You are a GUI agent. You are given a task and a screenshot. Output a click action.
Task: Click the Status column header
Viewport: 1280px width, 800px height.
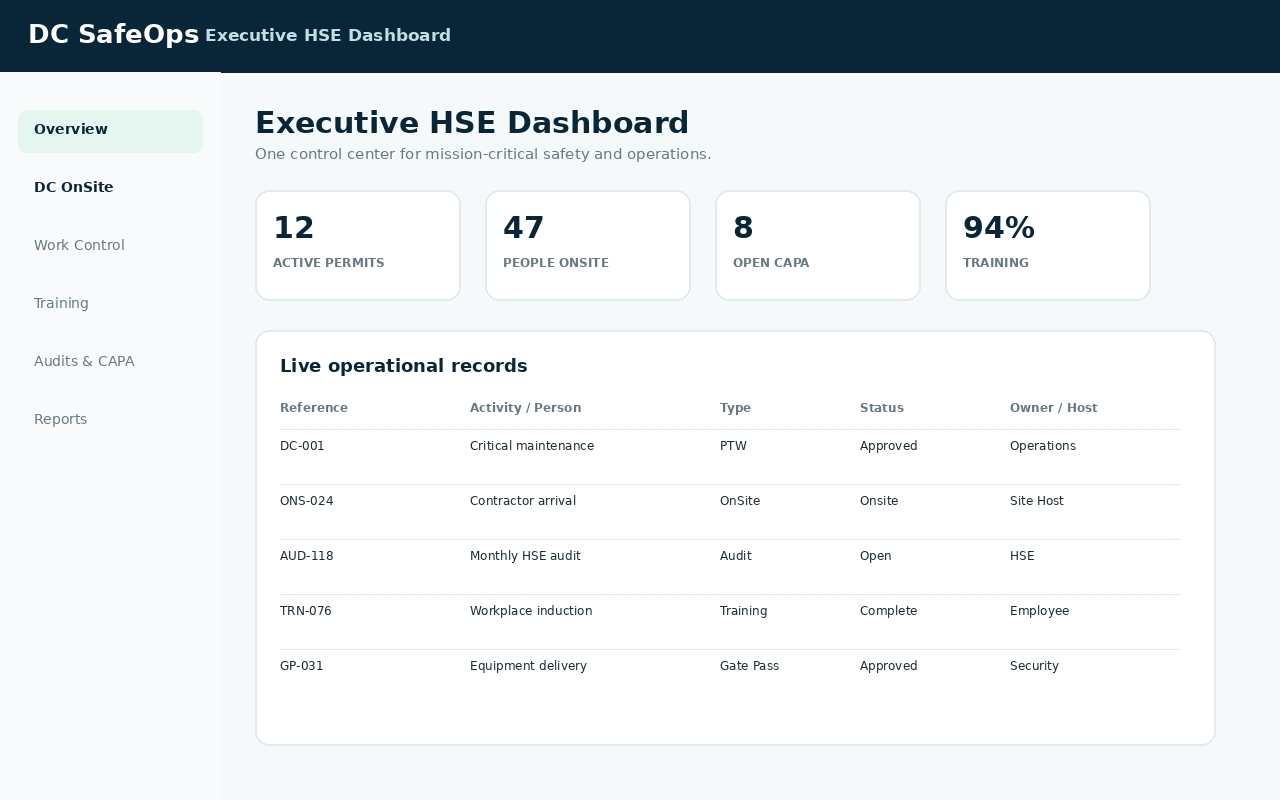coord(882,408)
